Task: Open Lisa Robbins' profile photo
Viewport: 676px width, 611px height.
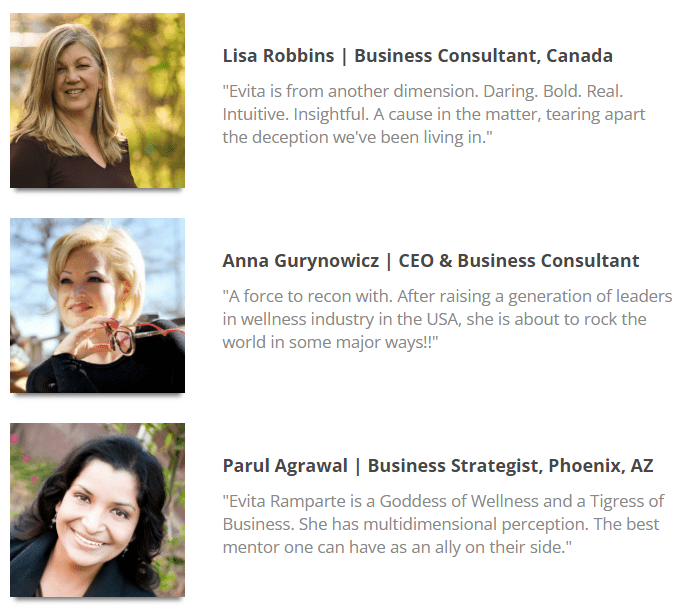Action: [97, 100]
